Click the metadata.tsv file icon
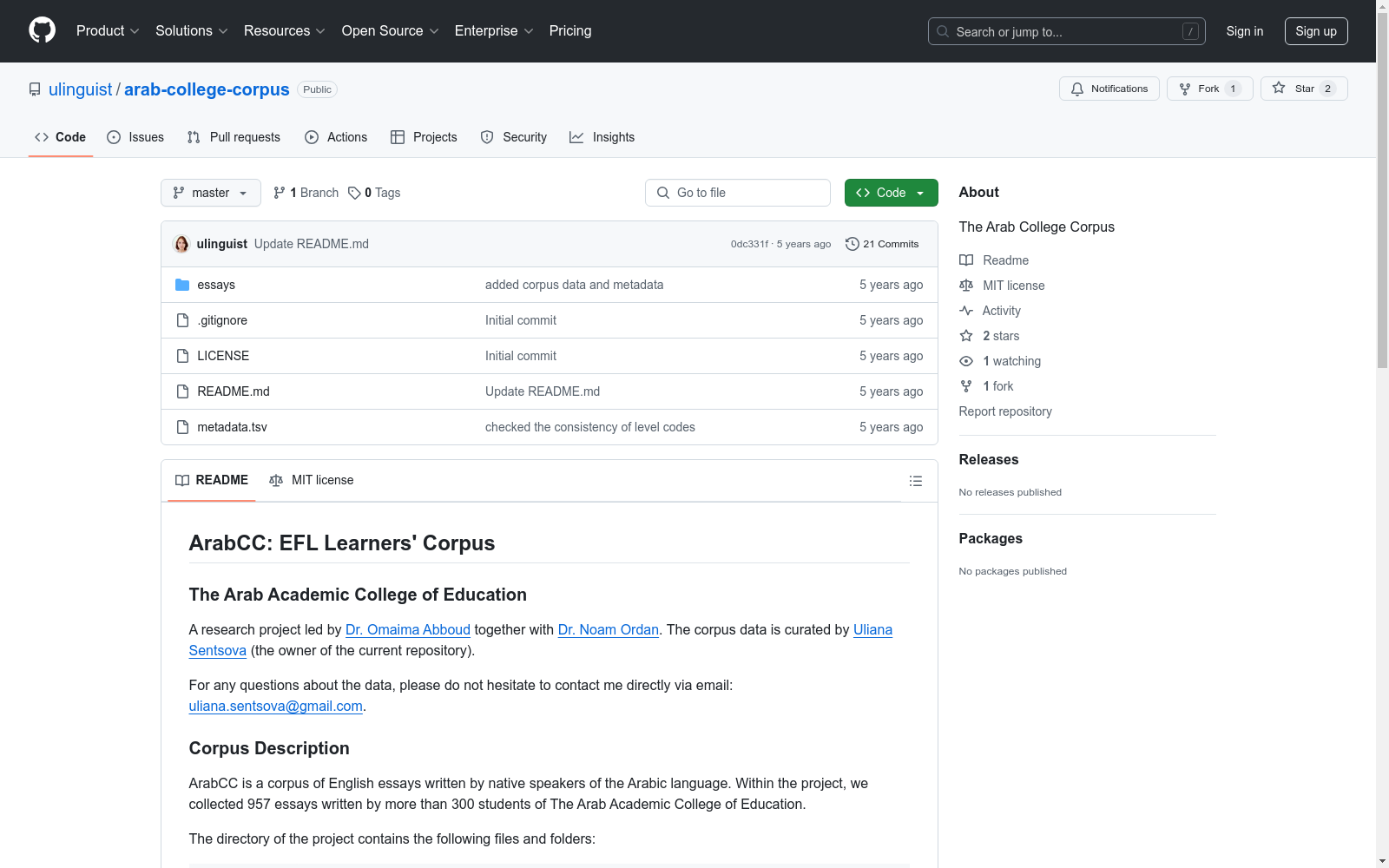Viewport: 1389px width, 868px height. click(182, 427)
